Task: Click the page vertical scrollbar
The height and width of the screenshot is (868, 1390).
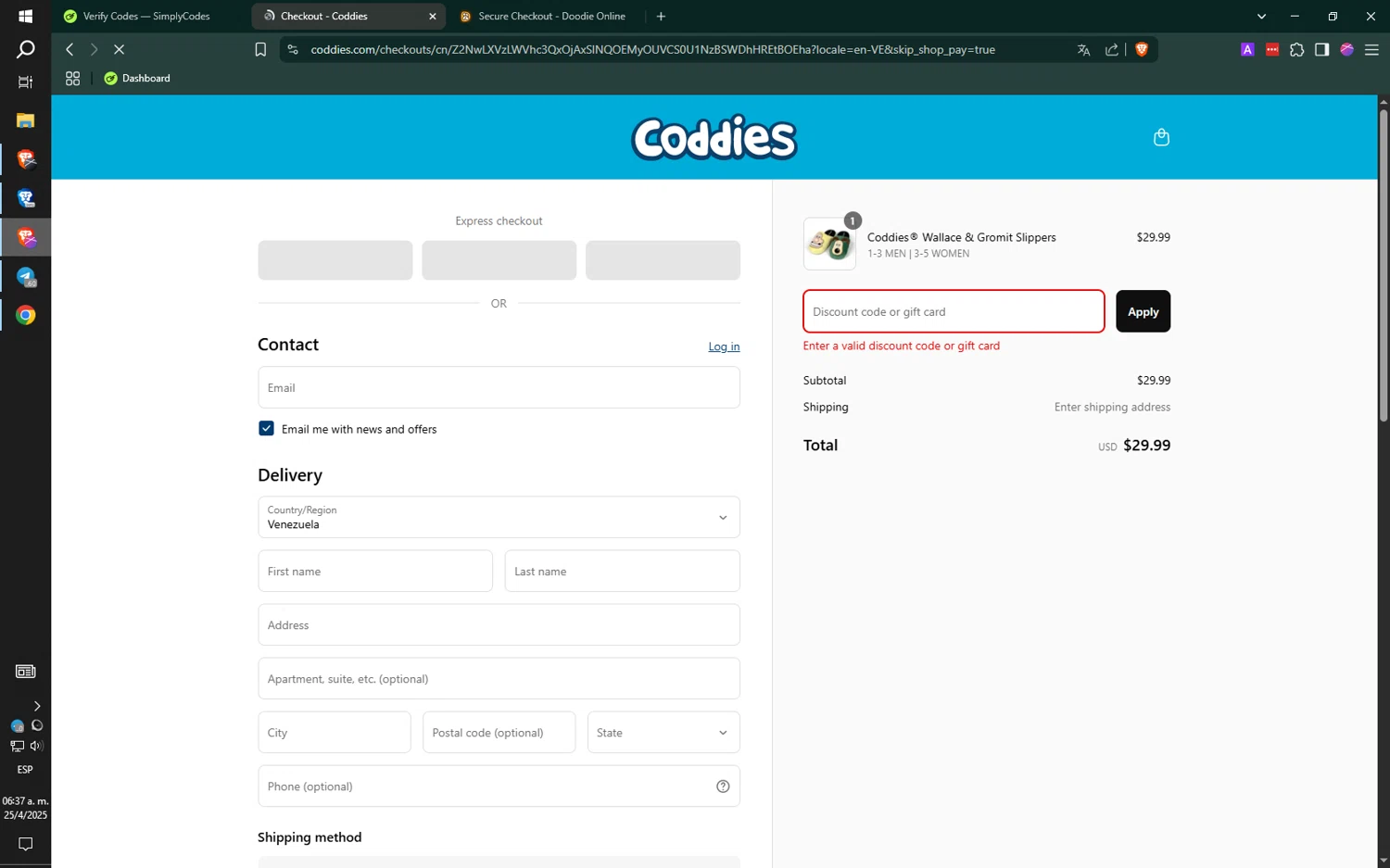Action: (x=1384, y=266)
